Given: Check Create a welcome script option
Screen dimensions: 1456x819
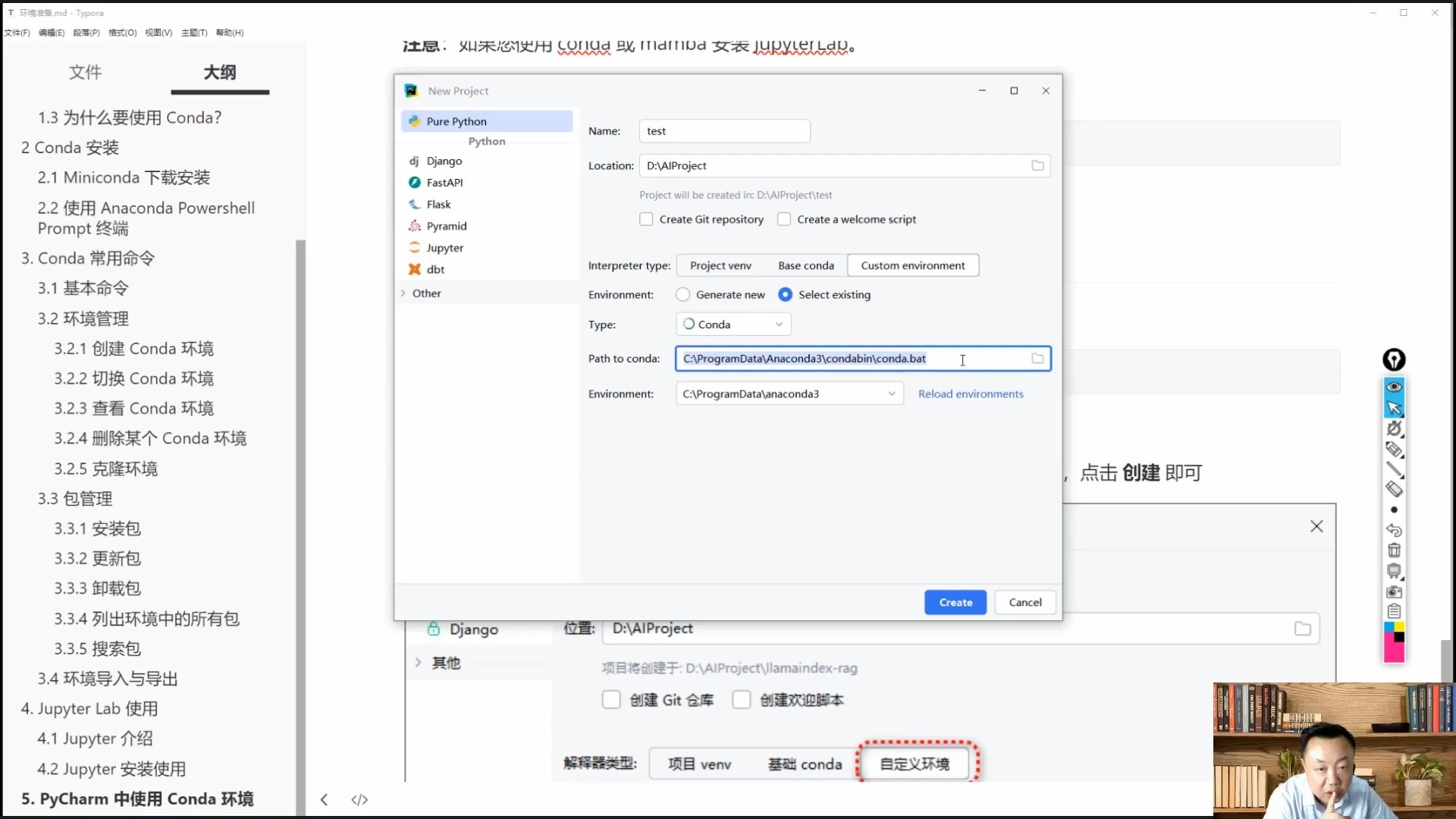Looking at the screenshot, I should (784, 219).
